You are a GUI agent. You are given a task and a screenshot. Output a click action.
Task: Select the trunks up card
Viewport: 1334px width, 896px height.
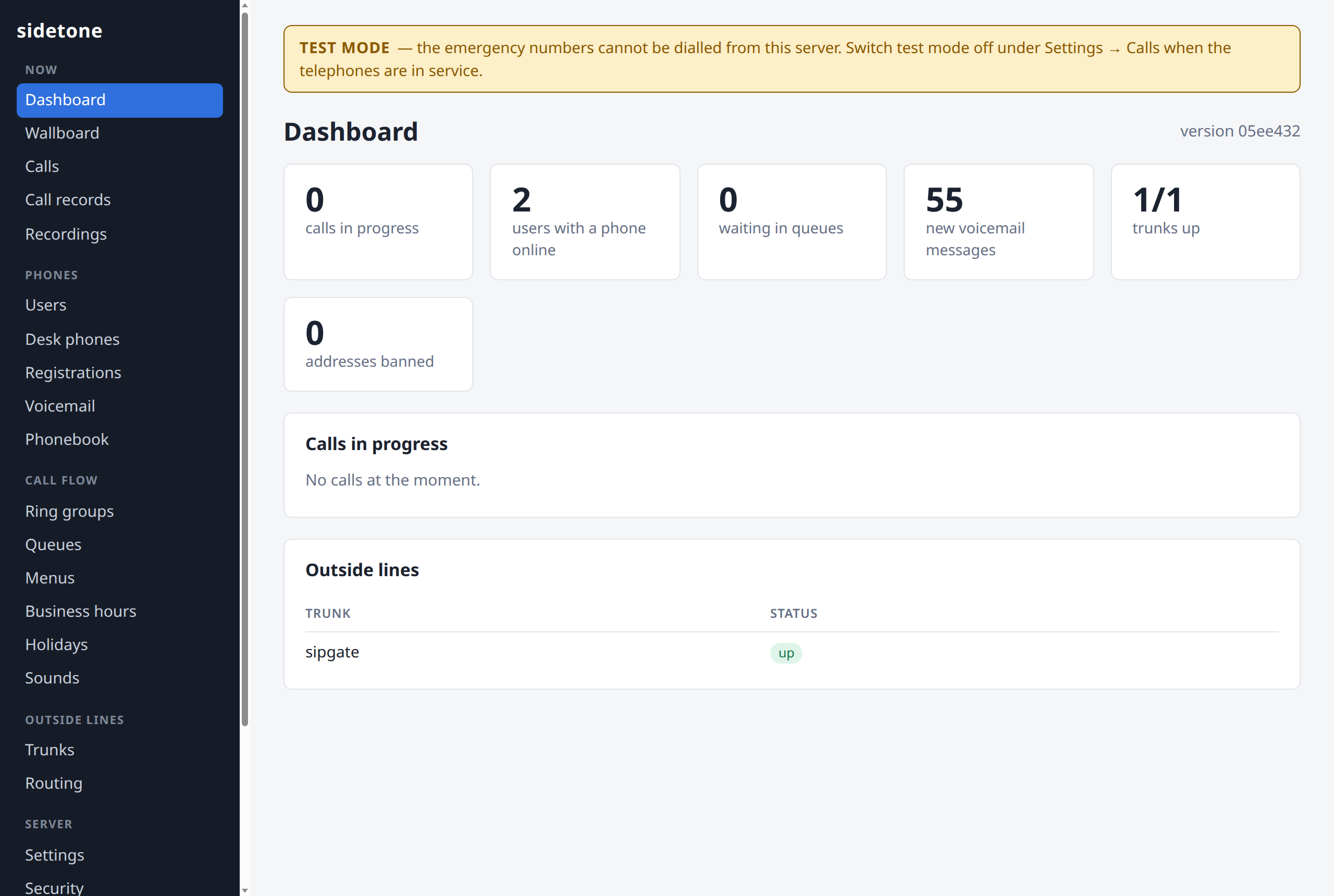[x=1205, y=222]
